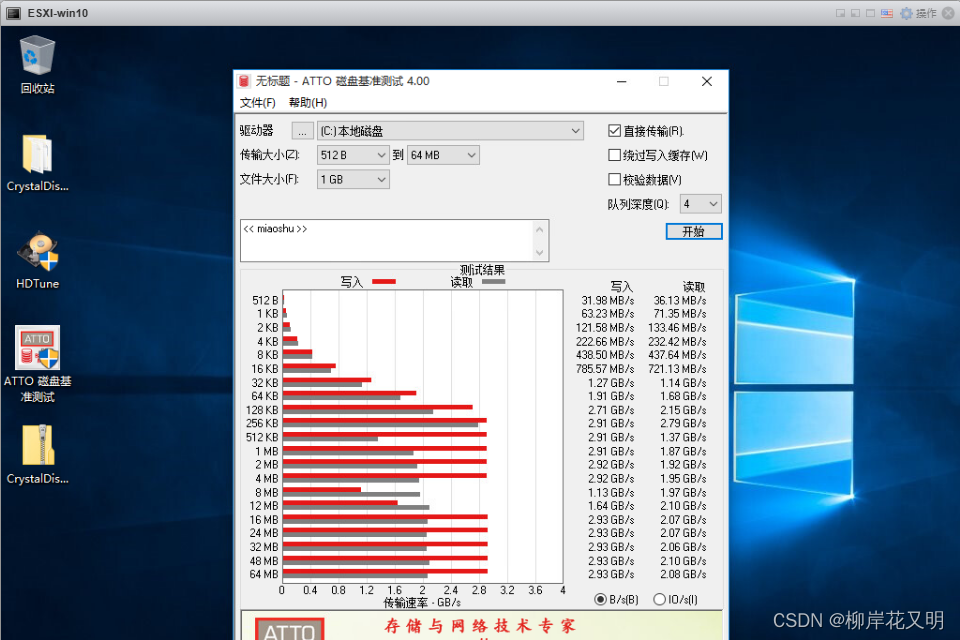
Task: Click the Start (开始) button
Action: [694, 232]
